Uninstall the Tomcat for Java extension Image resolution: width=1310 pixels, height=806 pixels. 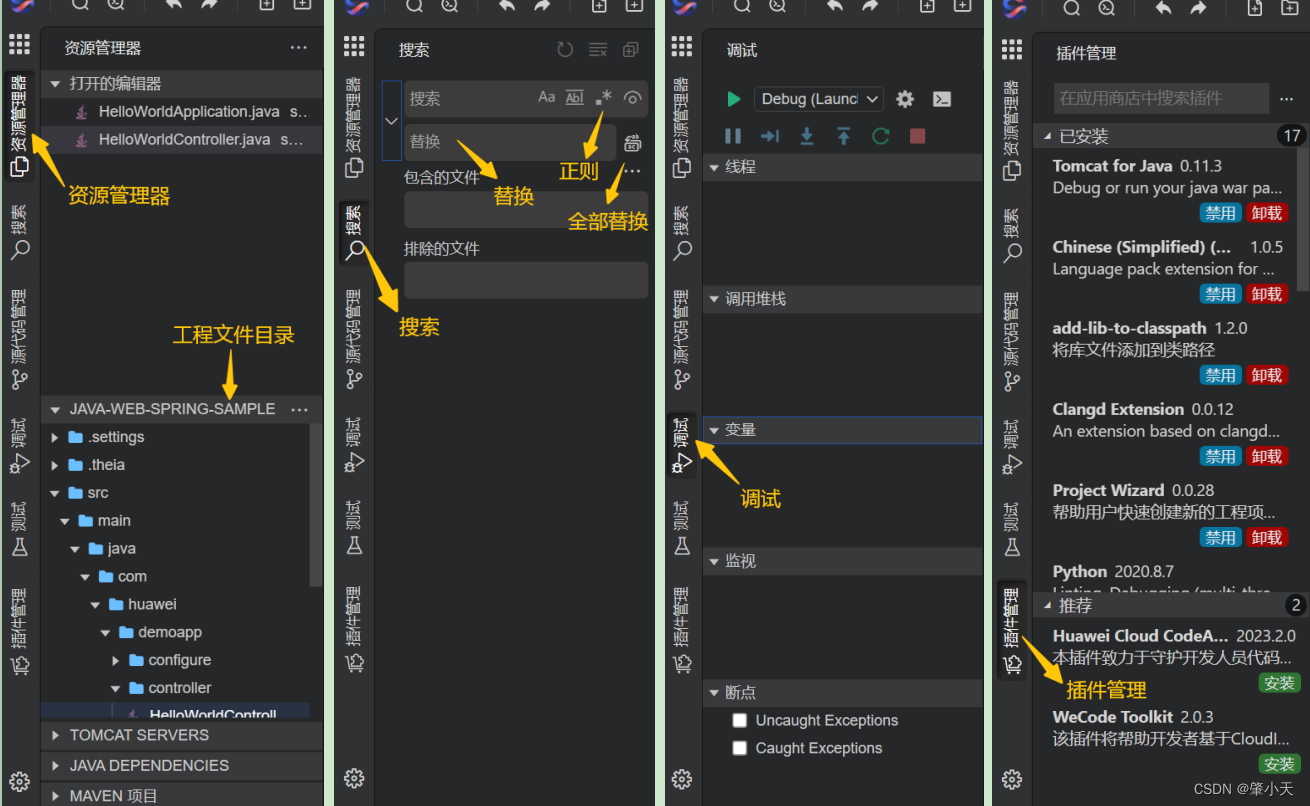(x=1266, y=212)
